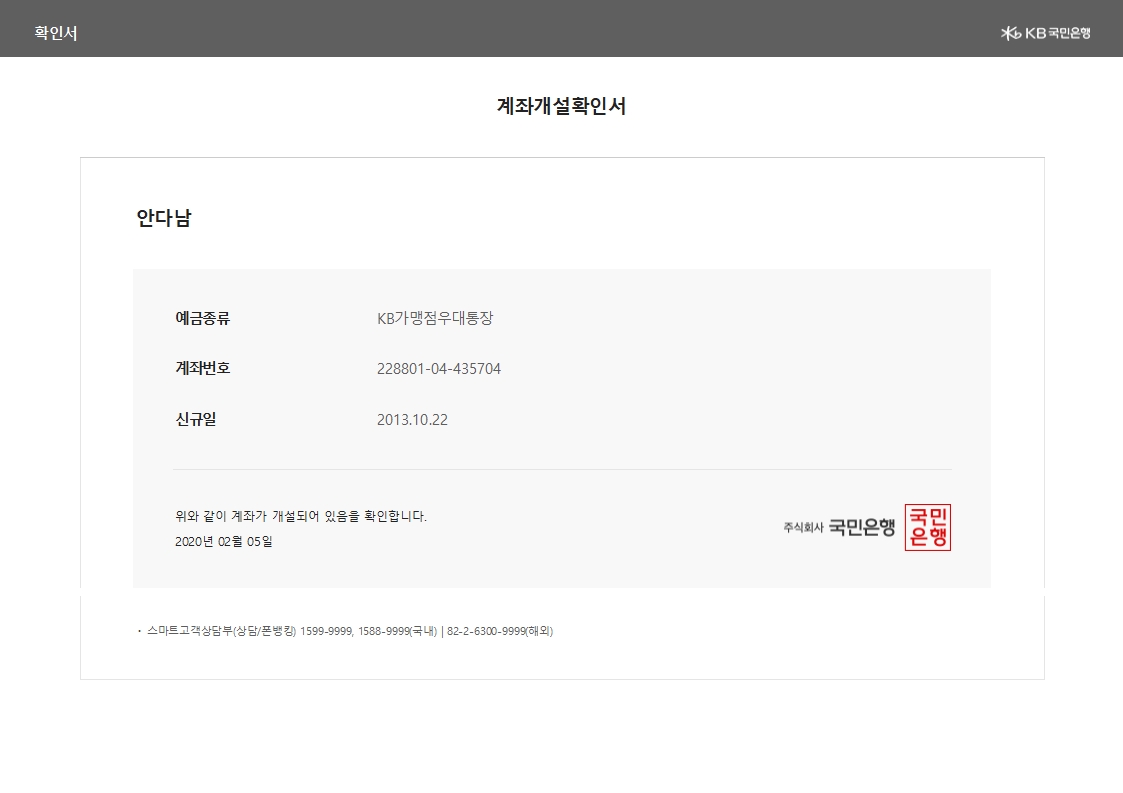Select the KB가맹점우대통장 deposit type value

[x=435, y=318]
